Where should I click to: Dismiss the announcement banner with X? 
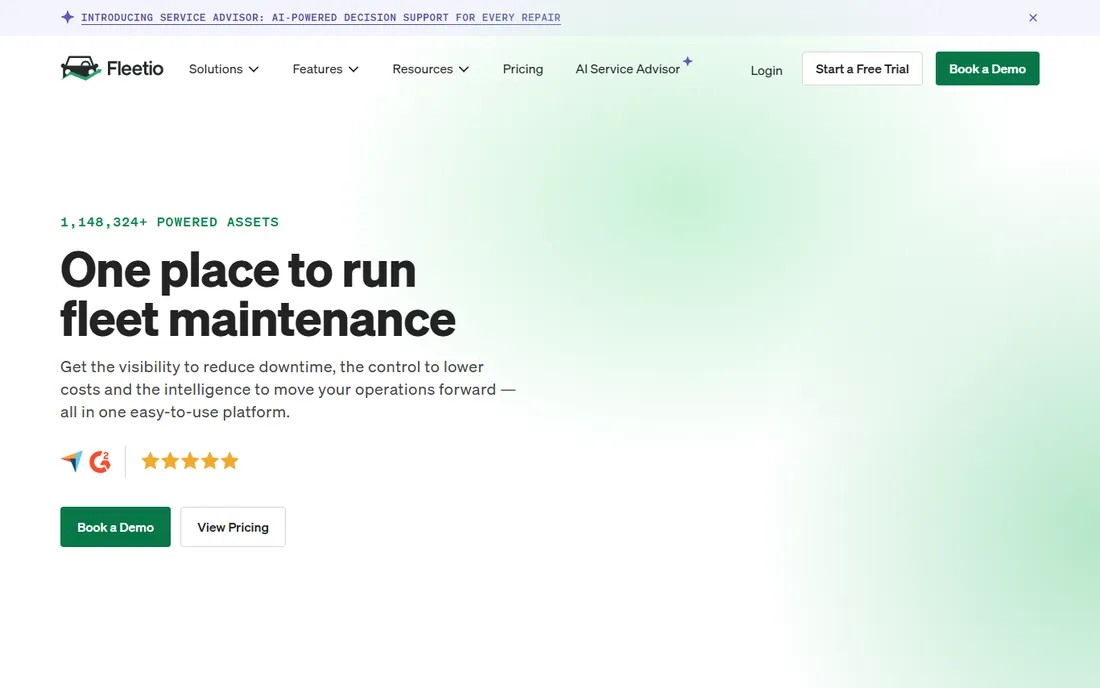coord(1033,18)
